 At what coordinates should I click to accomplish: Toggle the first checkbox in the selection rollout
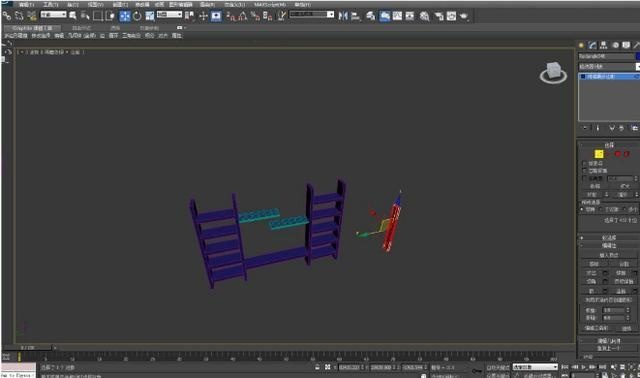coord(584,163)
